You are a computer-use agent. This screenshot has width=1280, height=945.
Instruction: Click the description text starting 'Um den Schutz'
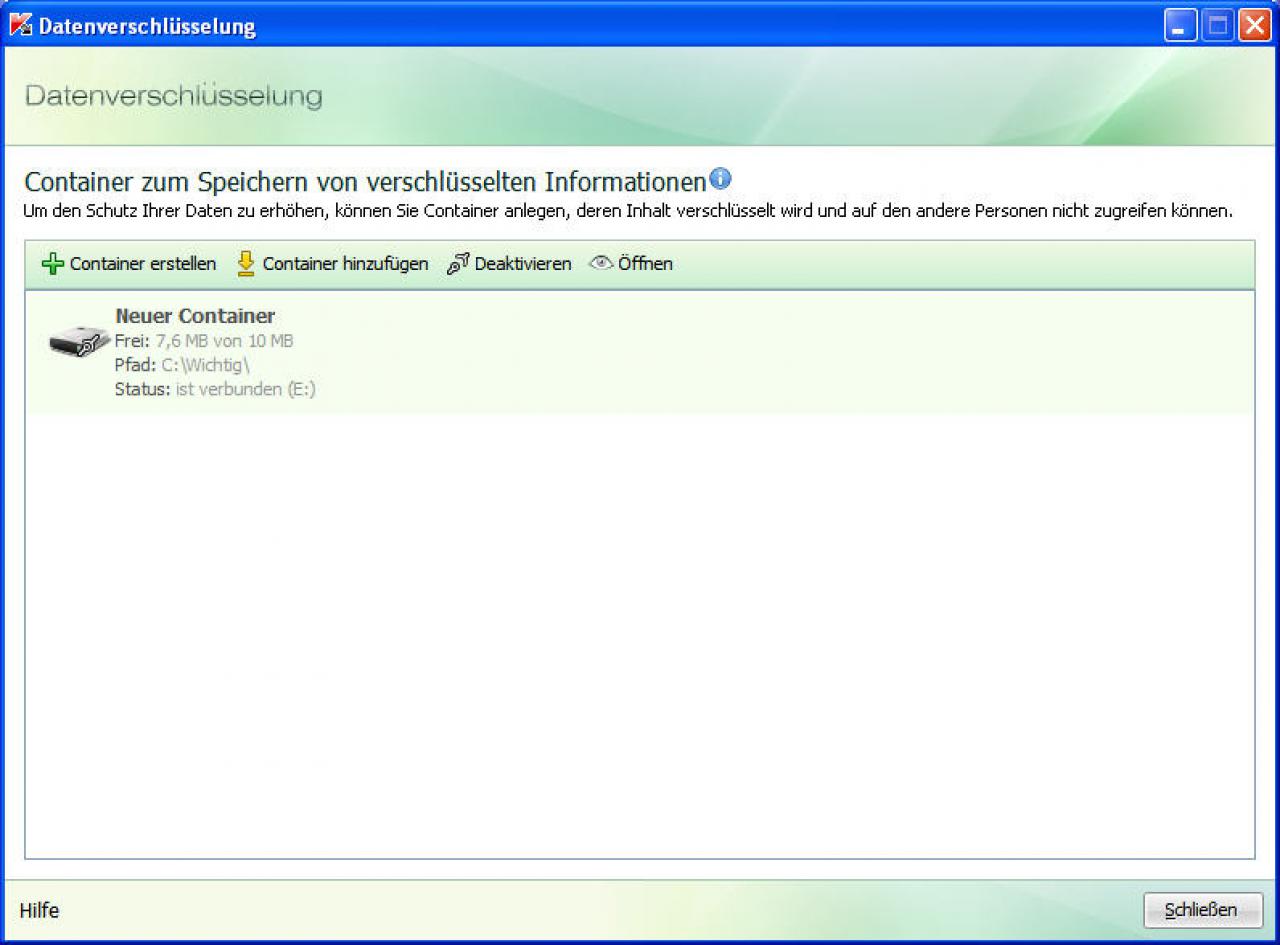(628, 212)
